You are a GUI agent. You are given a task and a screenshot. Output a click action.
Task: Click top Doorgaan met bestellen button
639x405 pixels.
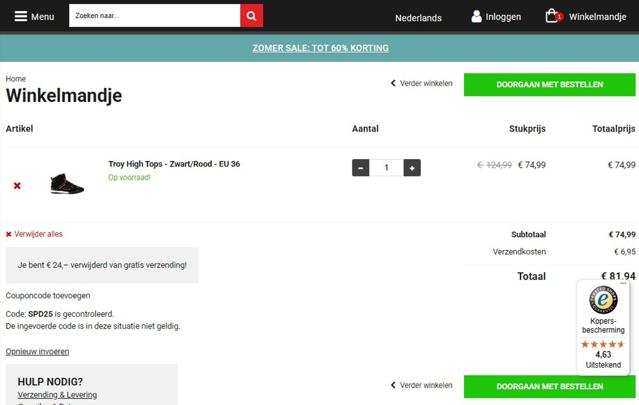(x=549, y=85)
